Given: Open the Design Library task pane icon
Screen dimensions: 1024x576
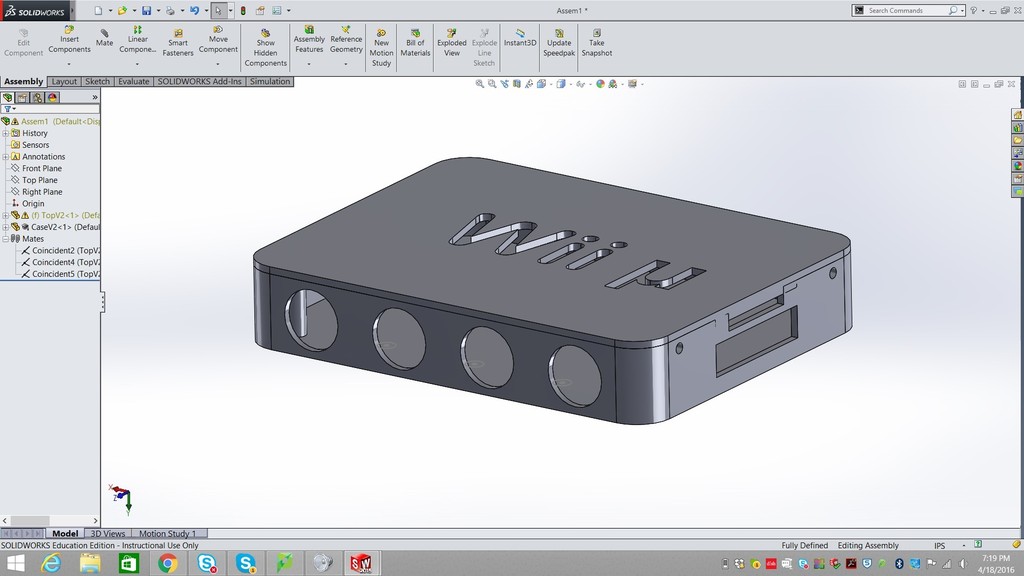Looking at the screenshot, I should pyautogui.click(x=1017, y=127).
